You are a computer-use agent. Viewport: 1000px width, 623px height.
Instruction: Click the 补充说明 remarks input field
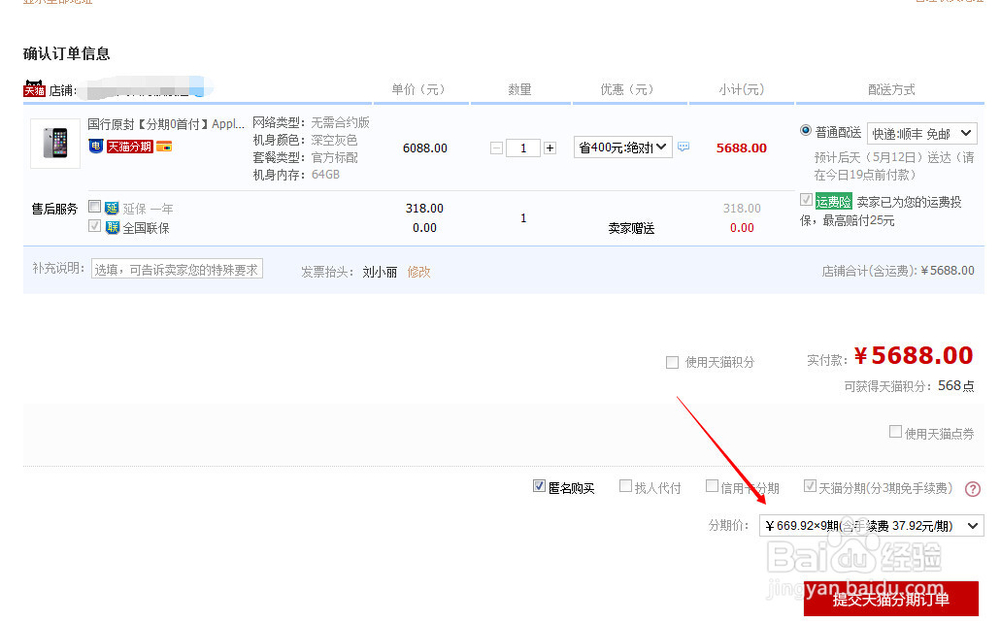[x=177, y=269]
